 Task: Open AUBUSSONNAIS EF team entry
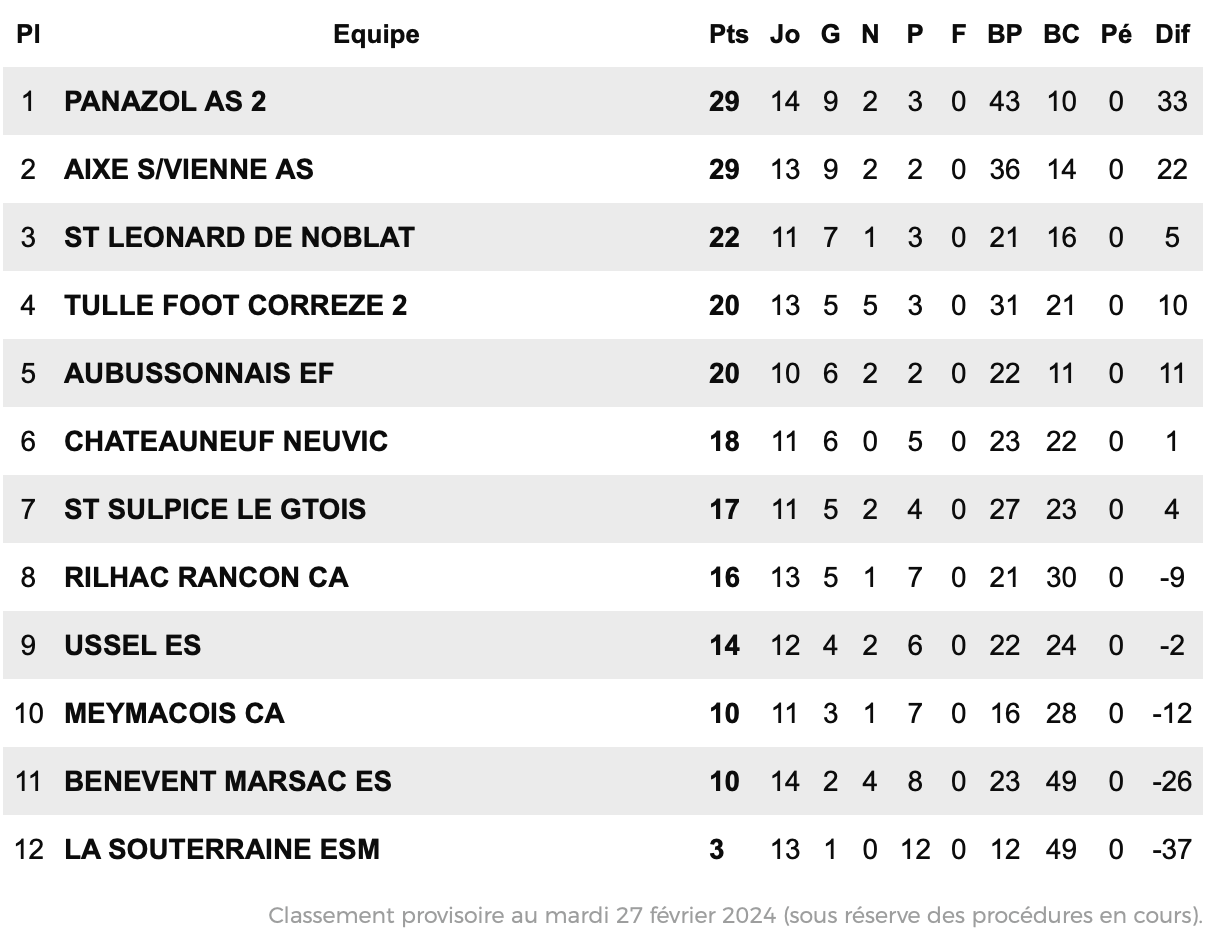point(199,373)
